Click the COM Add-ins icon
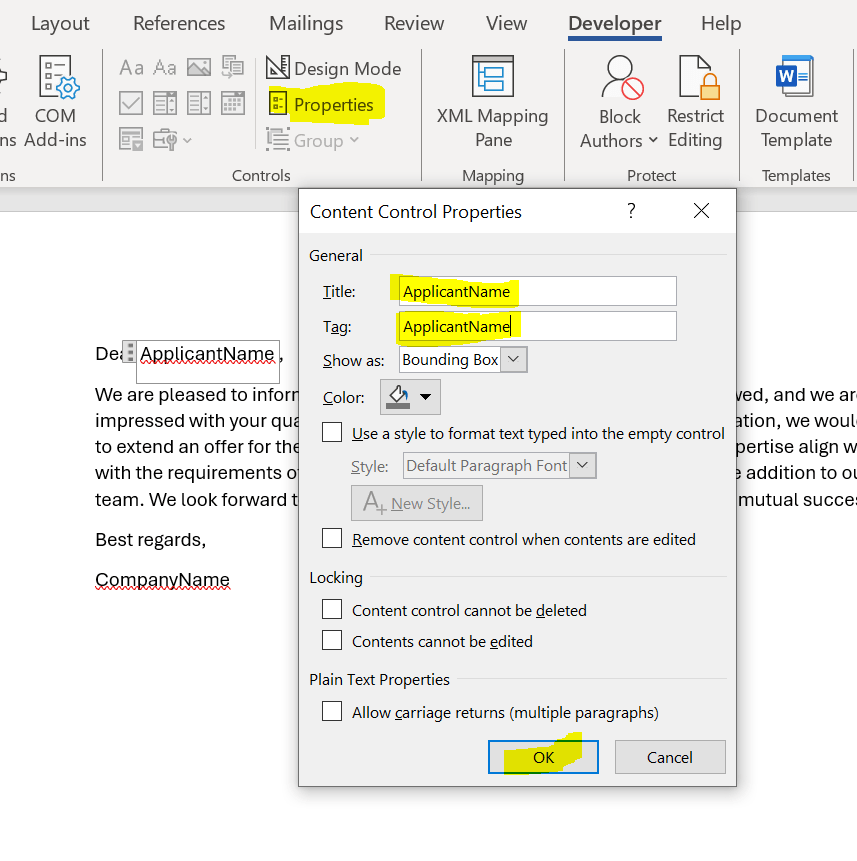 (55, 102)
